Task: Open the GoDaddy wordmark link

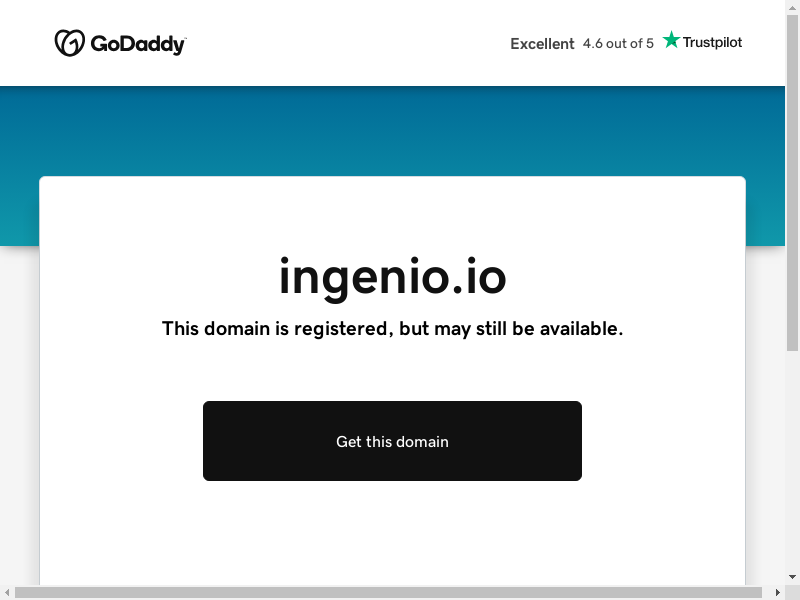Action: 138,44
